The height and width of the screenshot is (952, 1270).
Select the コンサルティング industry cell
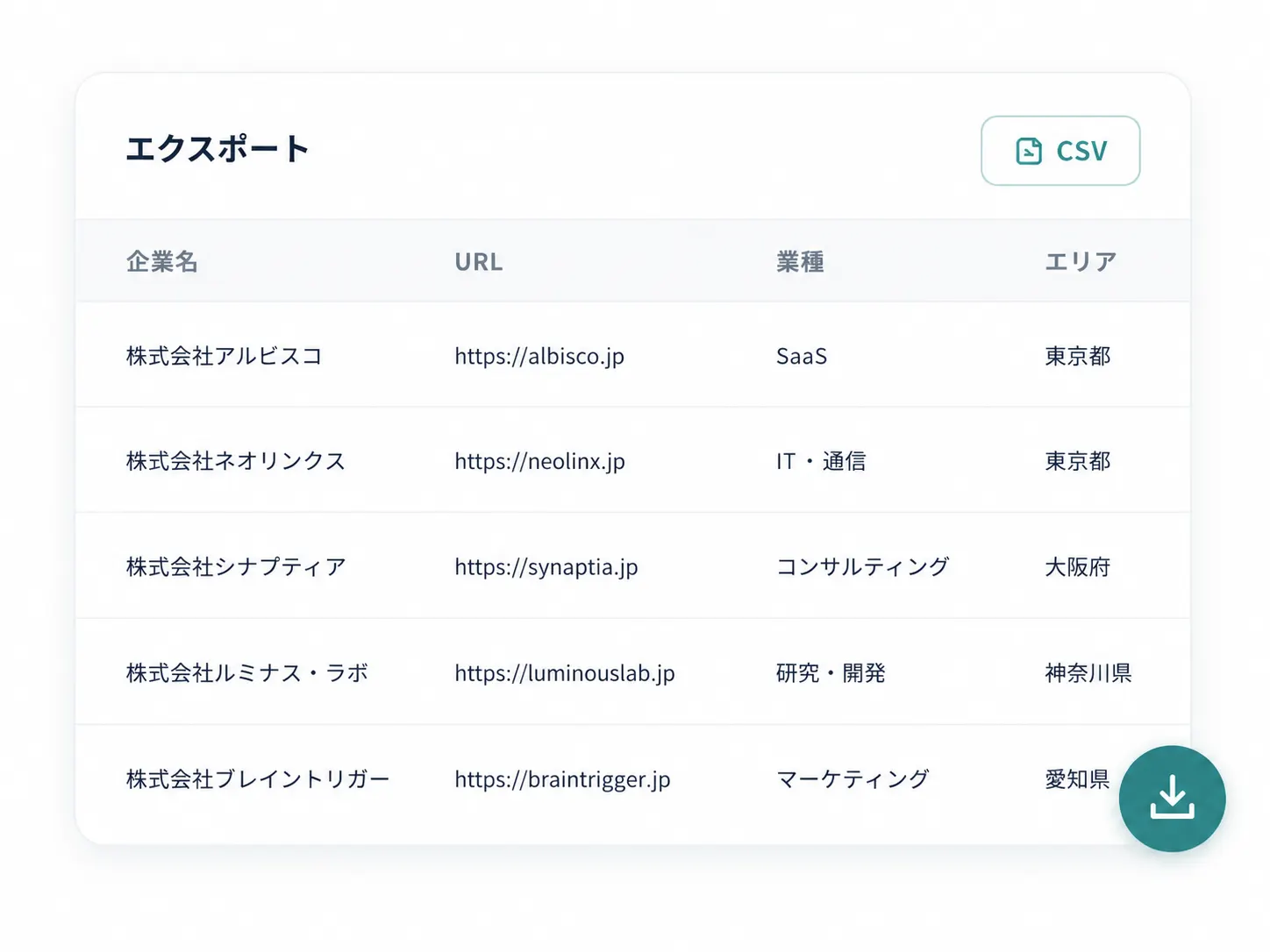(x=863, y=567)
